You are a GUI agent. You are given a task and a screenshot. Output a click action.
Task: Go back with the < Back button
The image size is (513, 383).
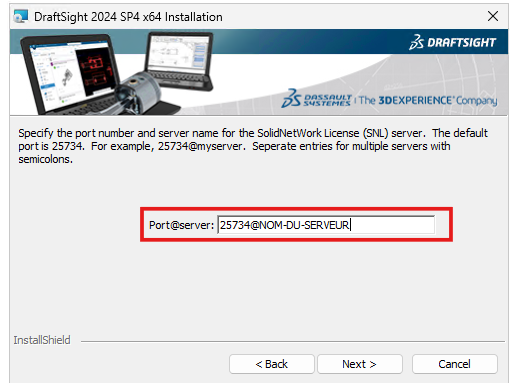(272, 364)
